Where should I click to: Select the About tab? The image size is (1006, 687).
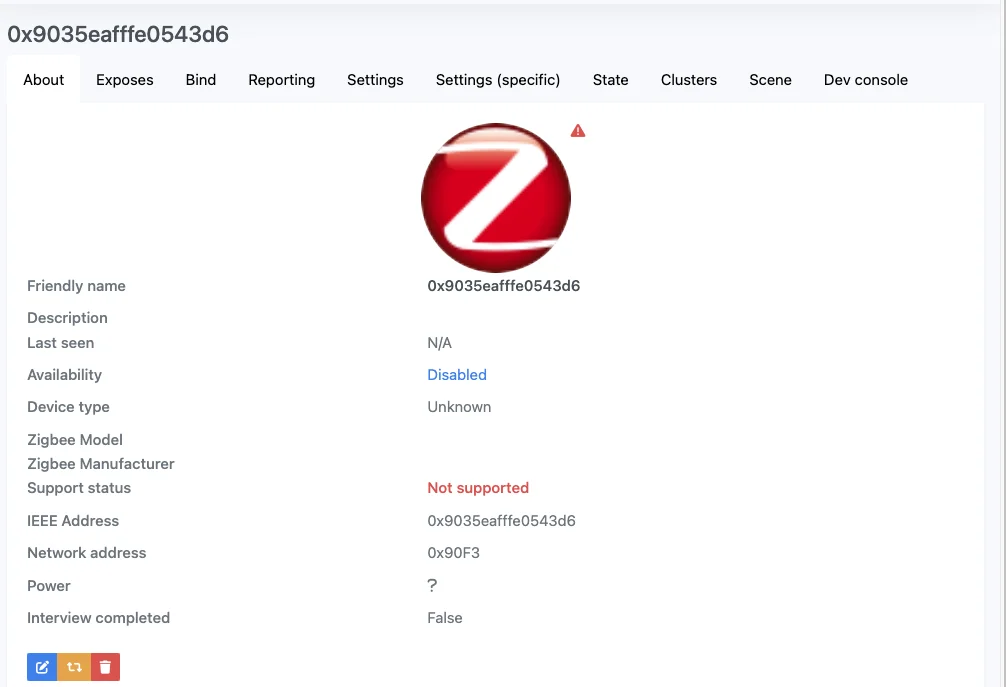pos(44,80)
